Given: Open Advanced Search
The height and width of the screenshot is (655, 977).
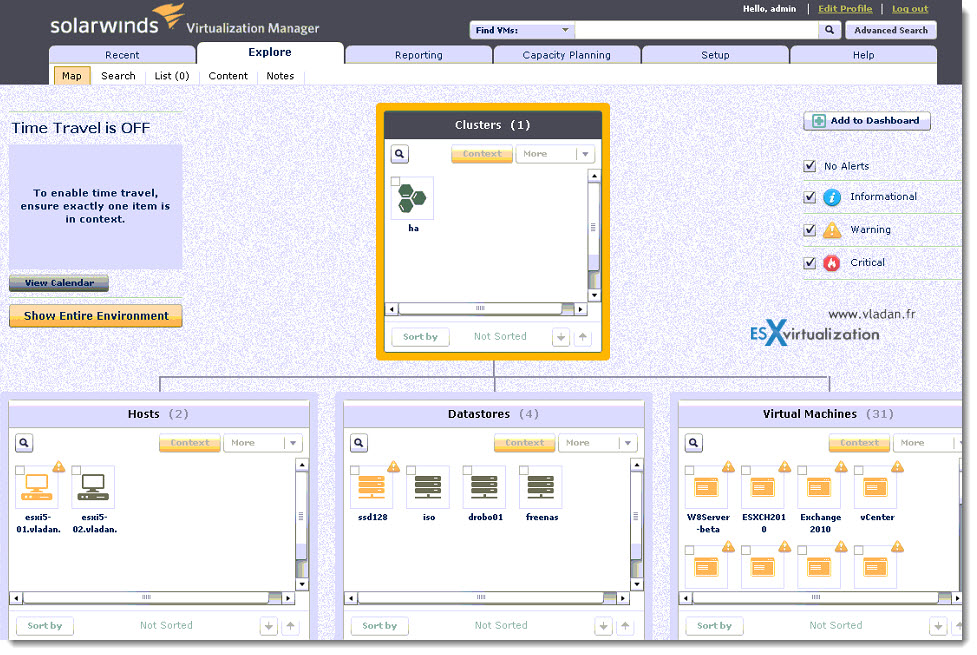Looking at the screenshot, I should [891, 30].
